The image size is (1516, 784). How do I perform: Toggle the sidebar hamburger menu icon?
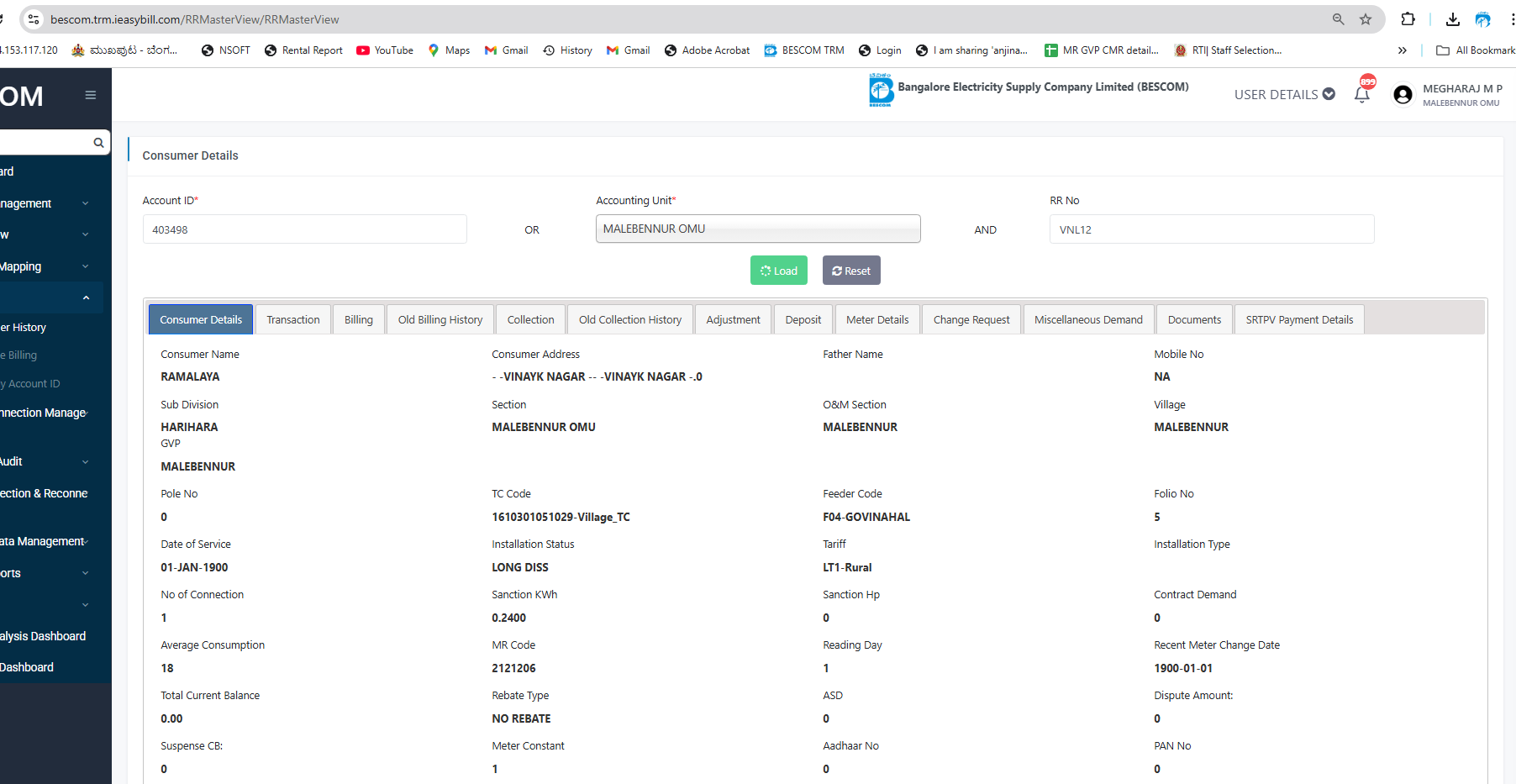click(x=91, y=95)
